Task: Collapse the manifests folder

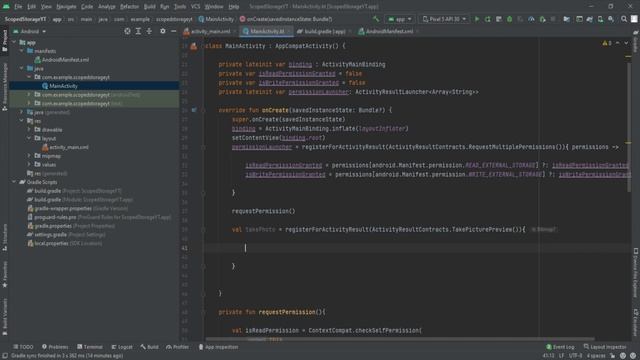Action: click(x=22, y=51)
